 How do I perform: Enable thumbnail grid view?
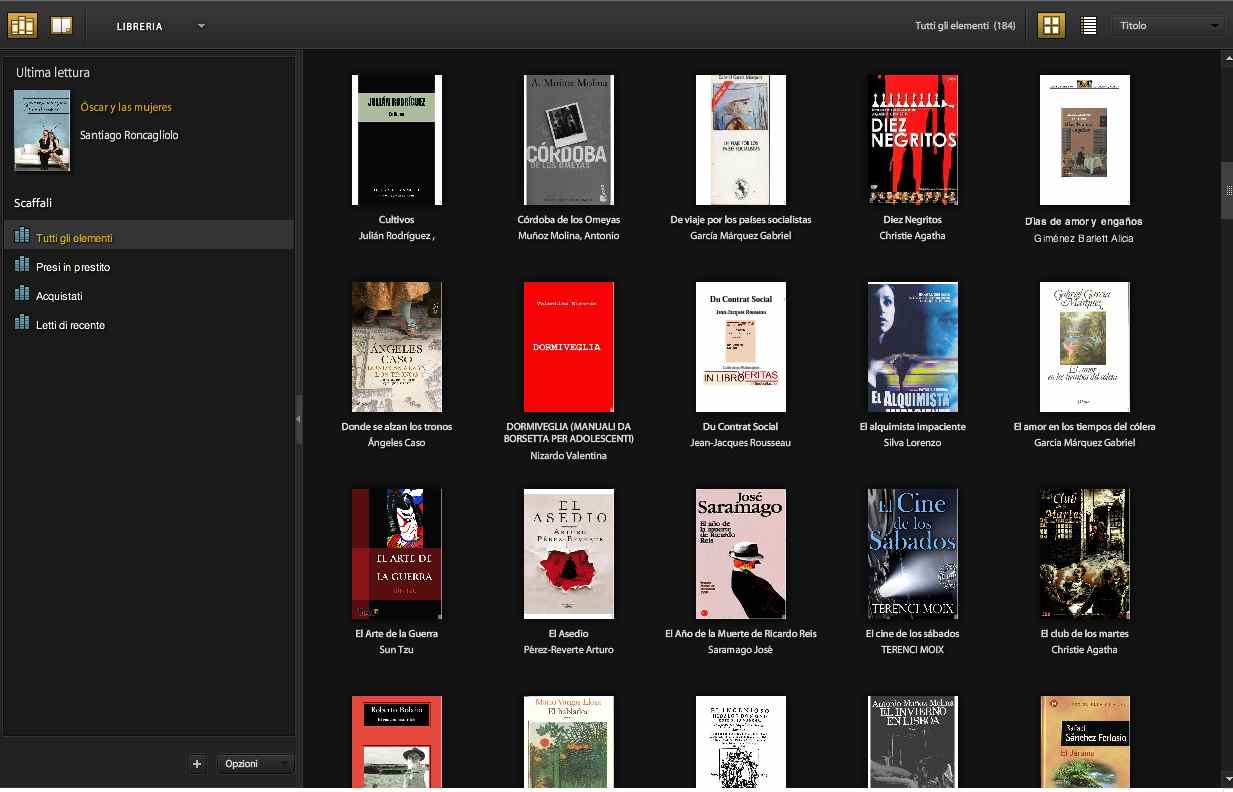(1051, 26)
